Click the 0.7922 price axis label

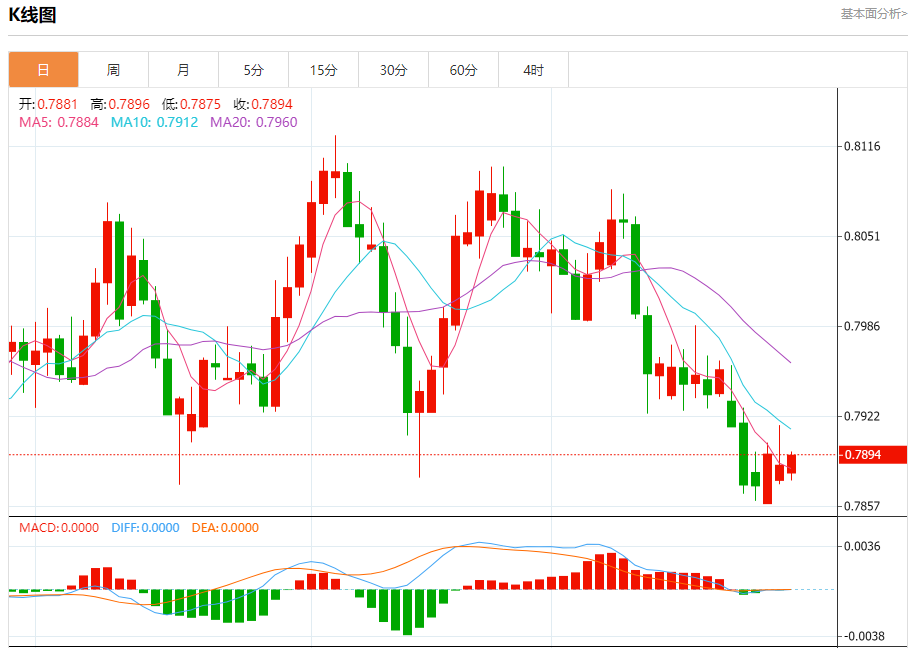[x=862, y=416]
